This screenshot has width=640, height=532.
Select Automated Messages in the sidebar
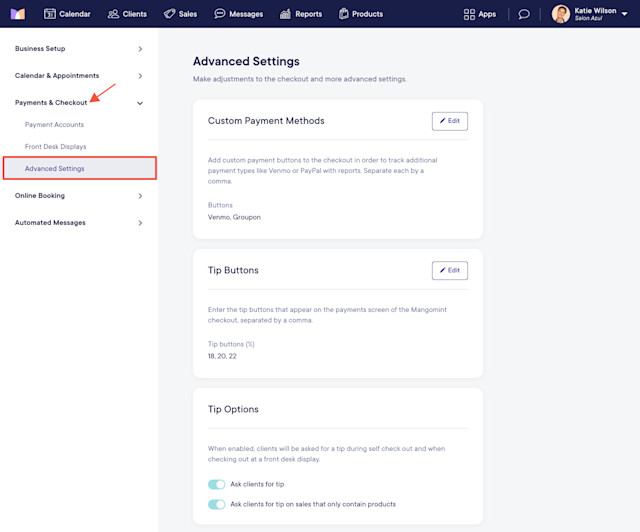coord(50,223)
